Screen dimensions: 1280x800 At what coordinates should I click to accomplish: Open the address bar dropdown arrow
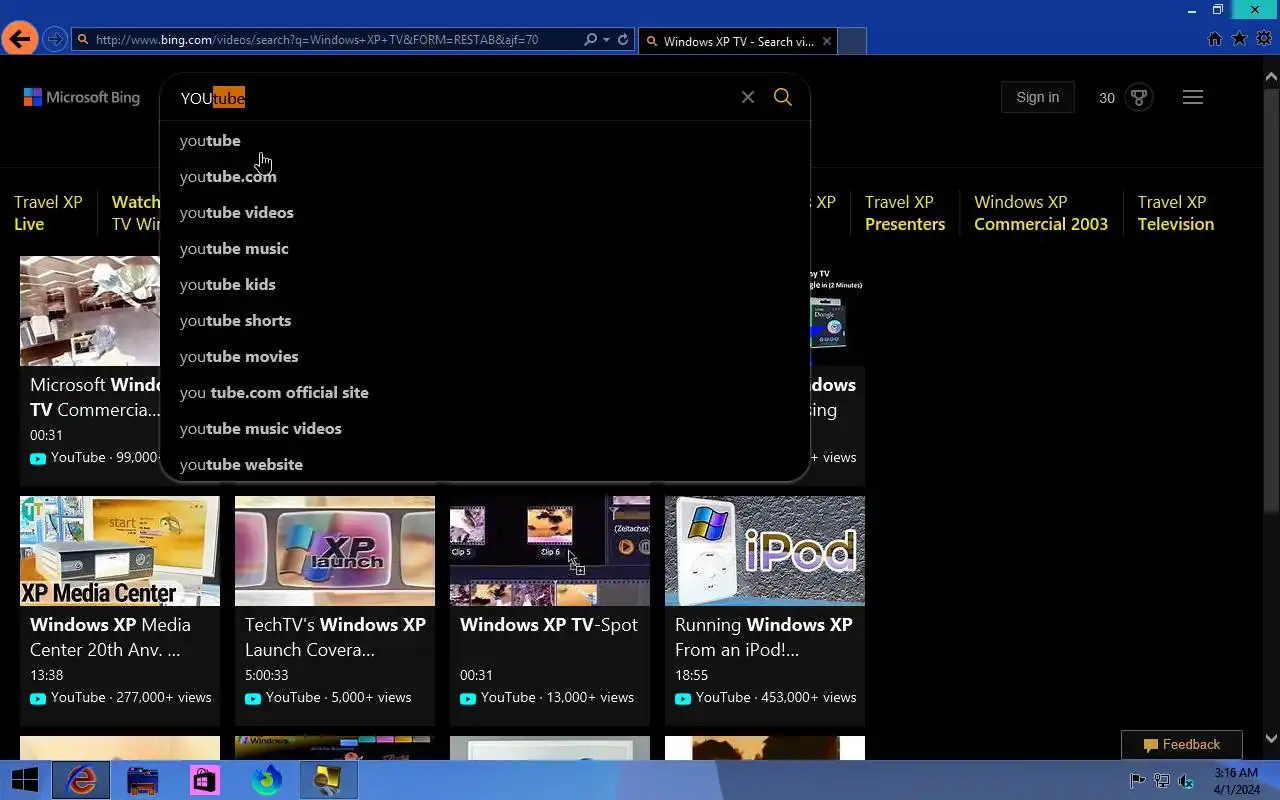pos(606,40)
